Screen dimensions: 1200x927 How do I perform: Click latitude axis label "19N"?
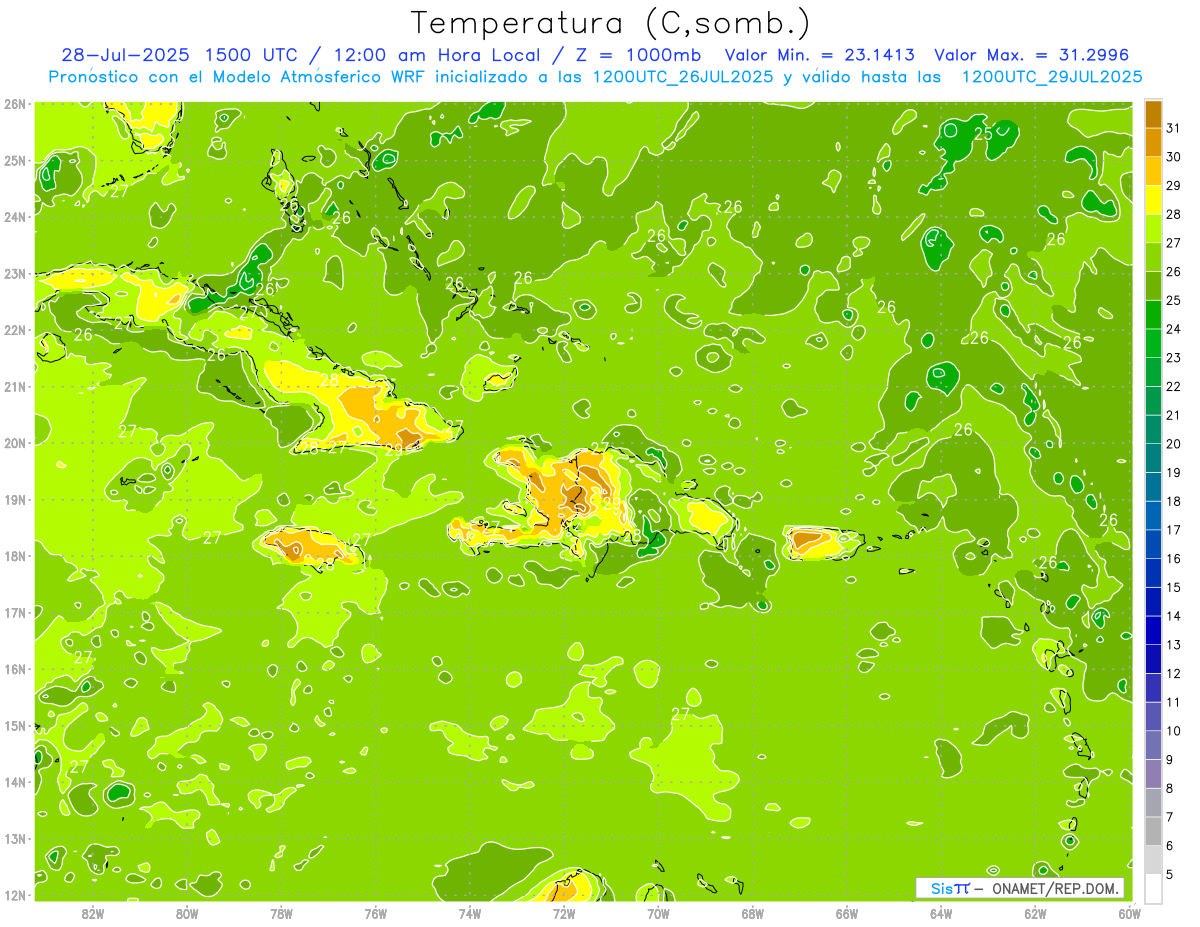click(x=14, y=500)
